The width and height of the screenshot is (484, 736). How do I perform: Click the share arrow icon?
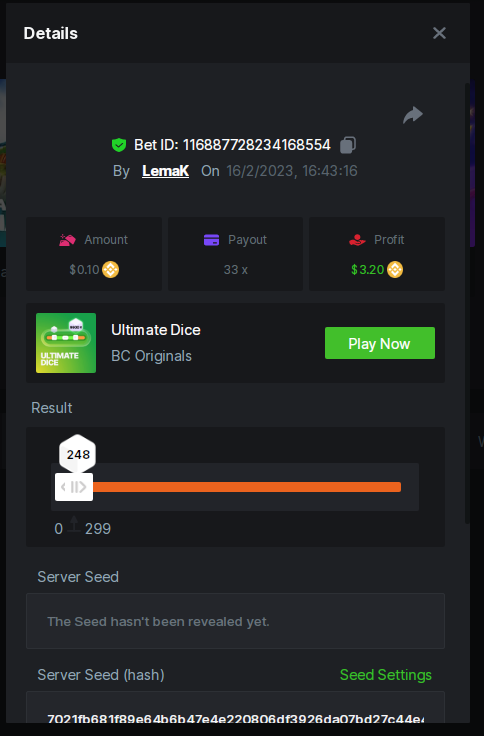pos(413,115)
